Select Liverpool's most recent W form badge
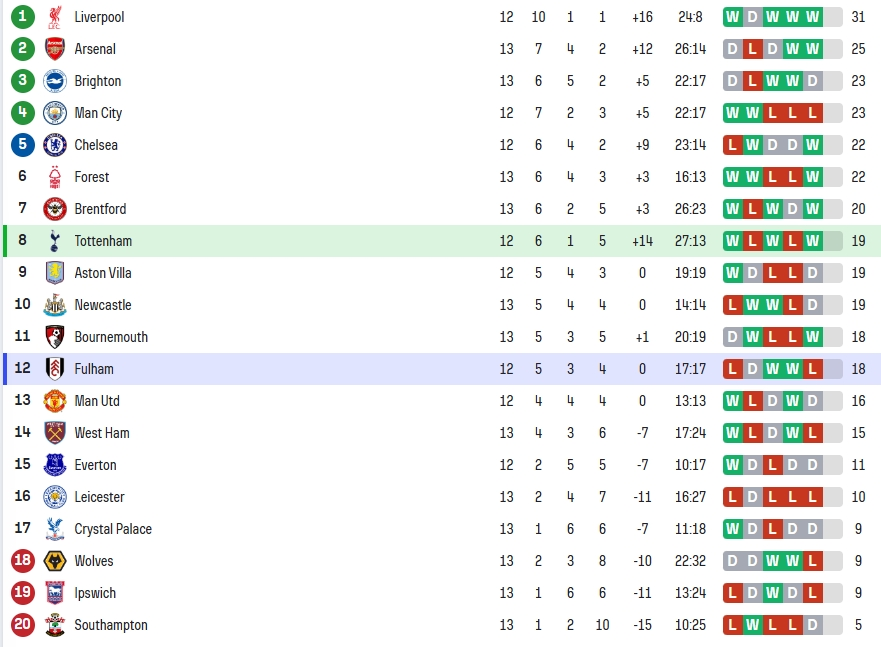The image size is (881, 647). (812, 17)
